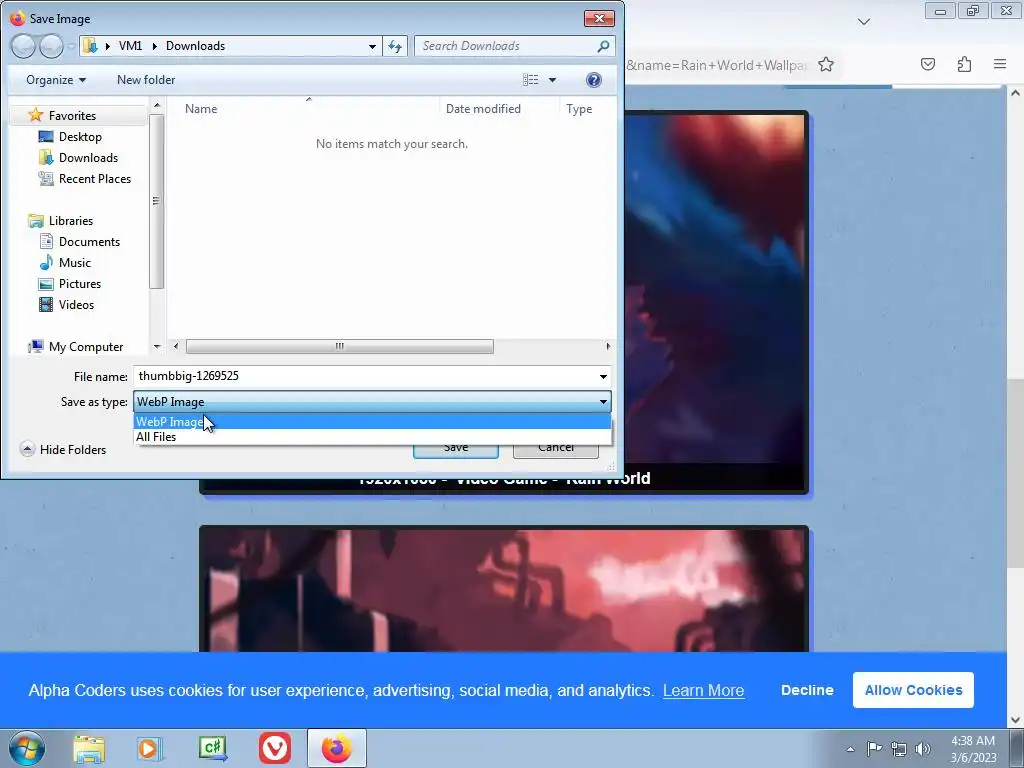Image resolution: width=1024 pixels, height=768 pixels.
Task: Open the Firefox Pocket save icon
Action: point(927,64)
